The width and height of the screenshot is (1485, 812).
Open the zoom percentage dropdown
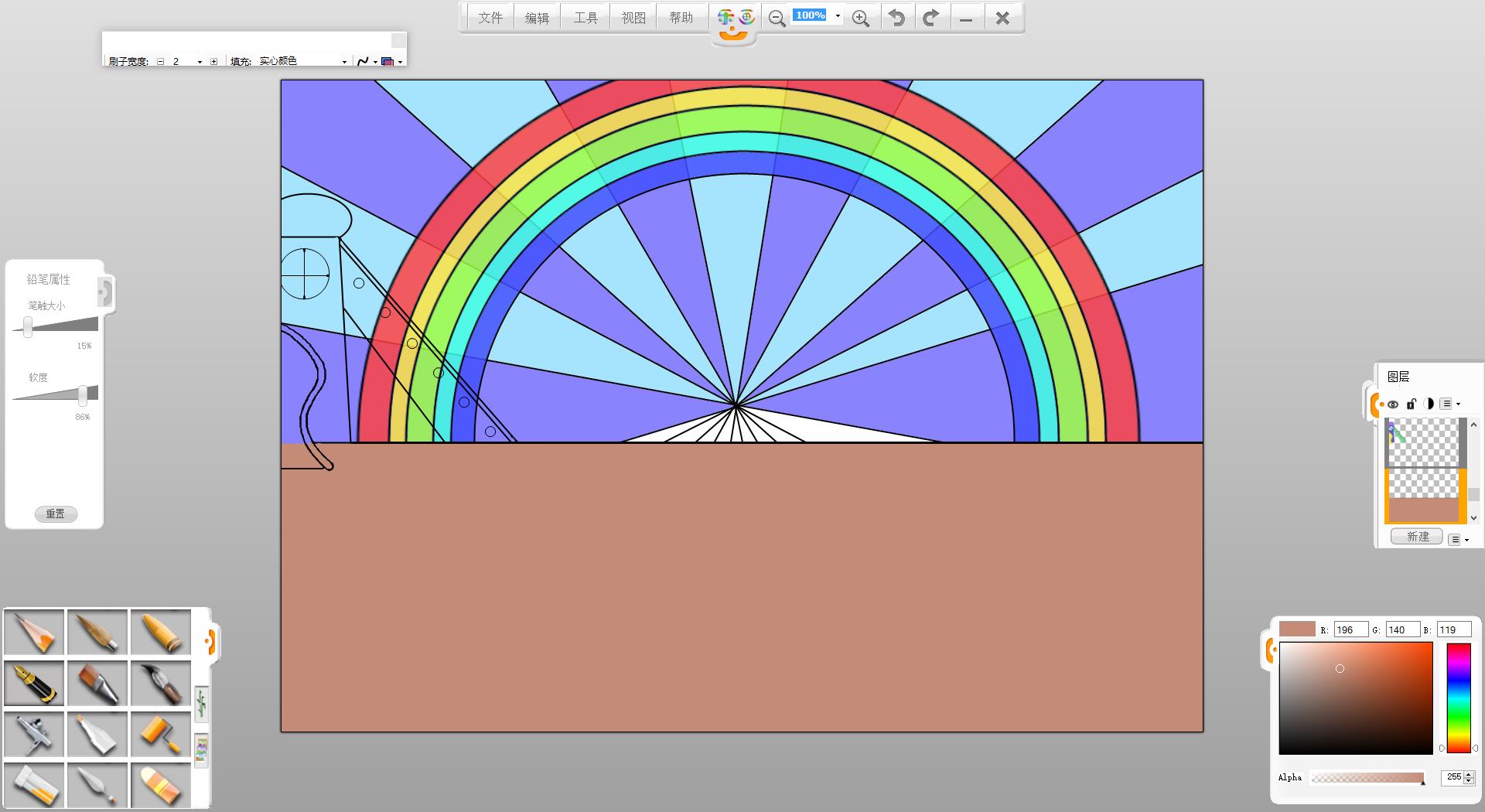pos(838,16)
